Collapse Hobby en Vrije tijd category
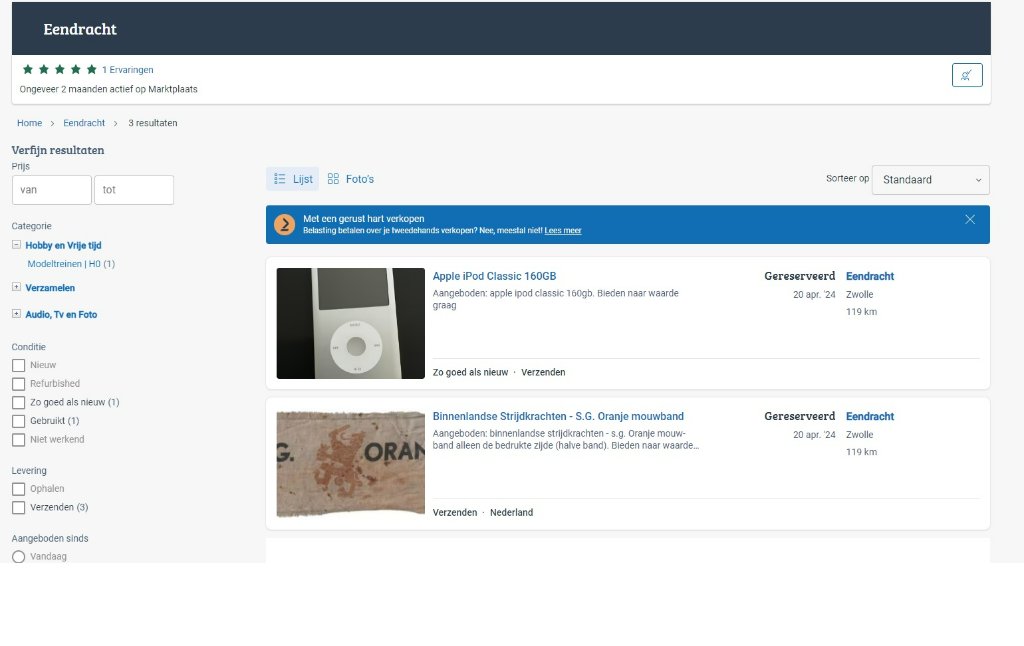This screenshot has height=646, width=1024. (17, 245)
